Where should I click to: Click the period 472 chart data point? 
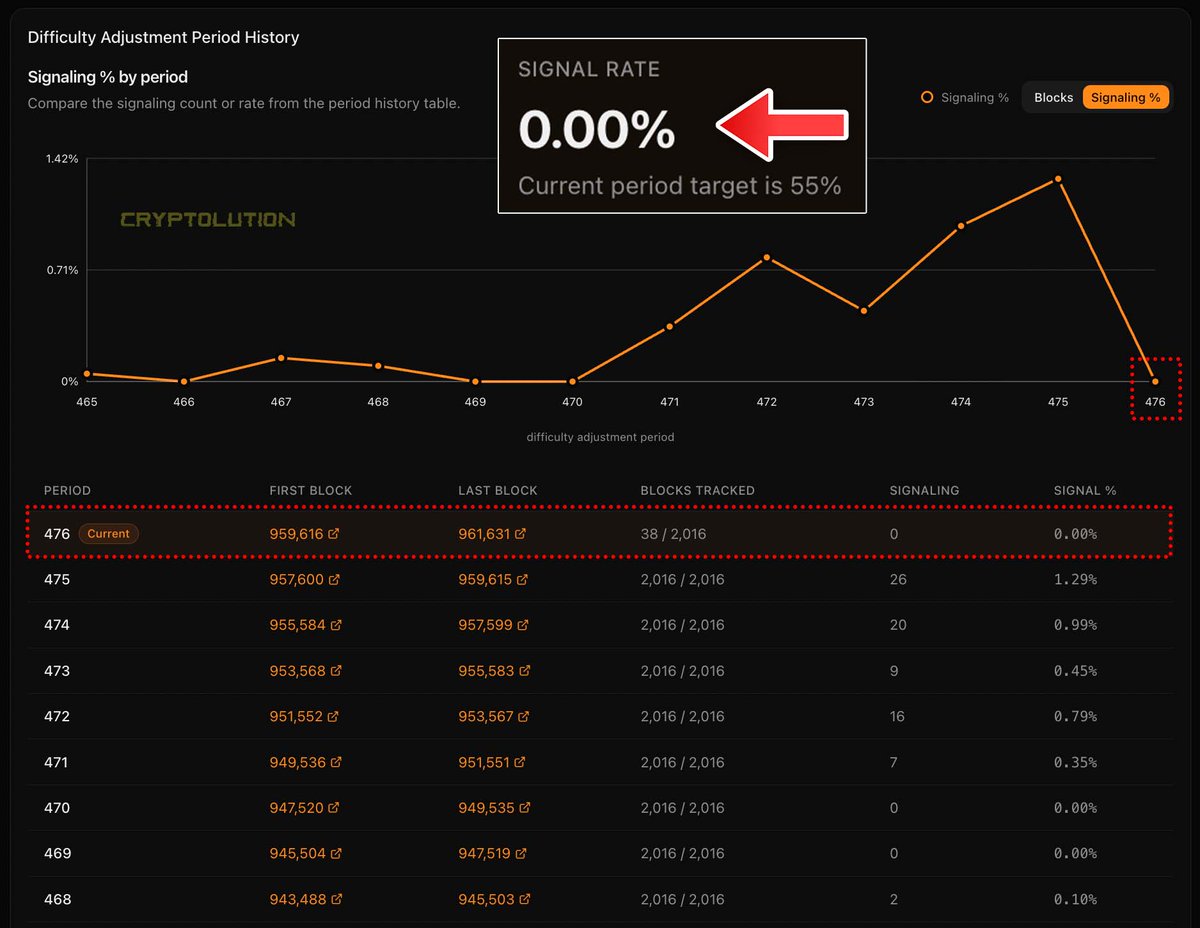click(767, 258)
